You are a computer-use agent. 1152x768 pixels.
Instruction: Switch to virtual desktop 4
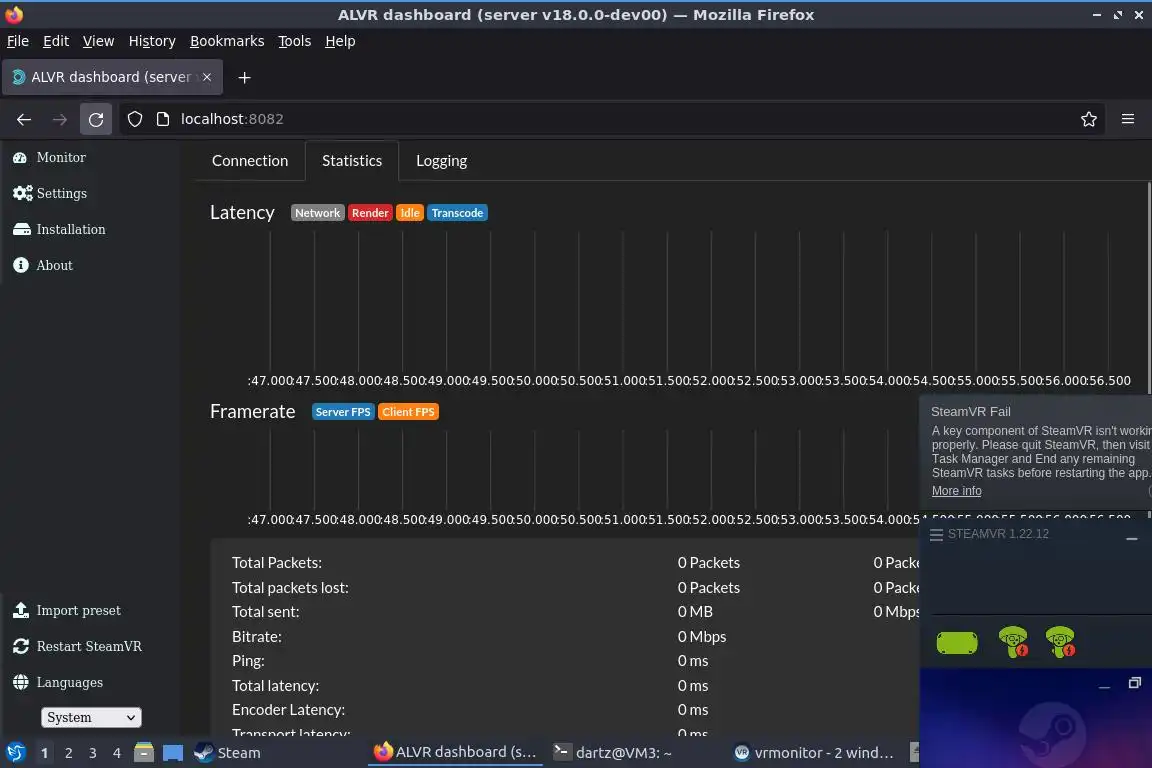pos(116,753)
